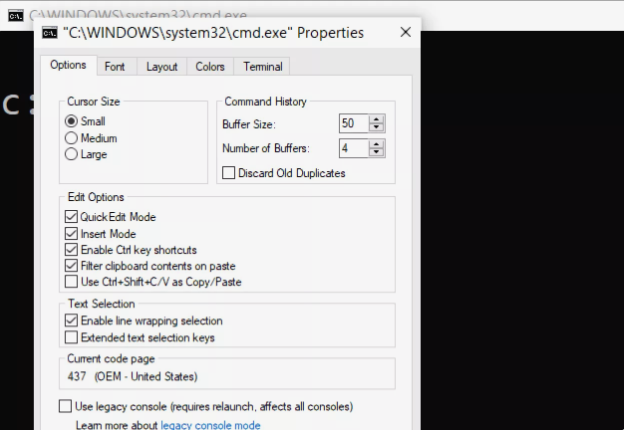Open the Font tab
624x431 pixels.
(115, 66)
